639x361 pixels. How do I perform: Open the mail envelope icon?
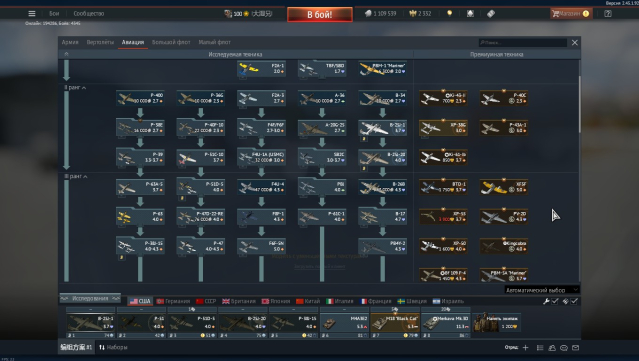click(575, 348)
